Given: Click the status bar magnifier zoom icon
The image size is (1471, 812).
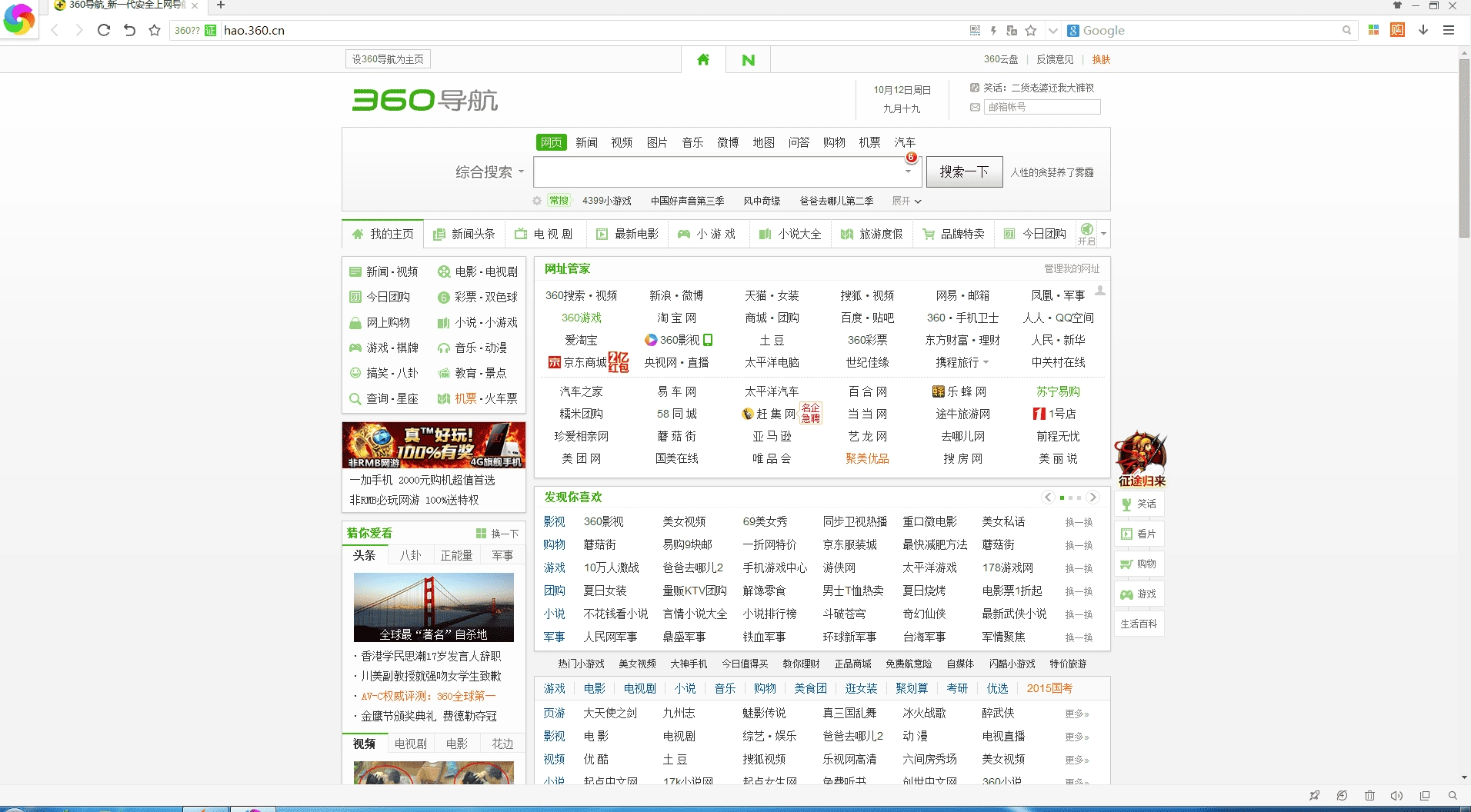Looking at the screenshot, I should click(1453, 795).
